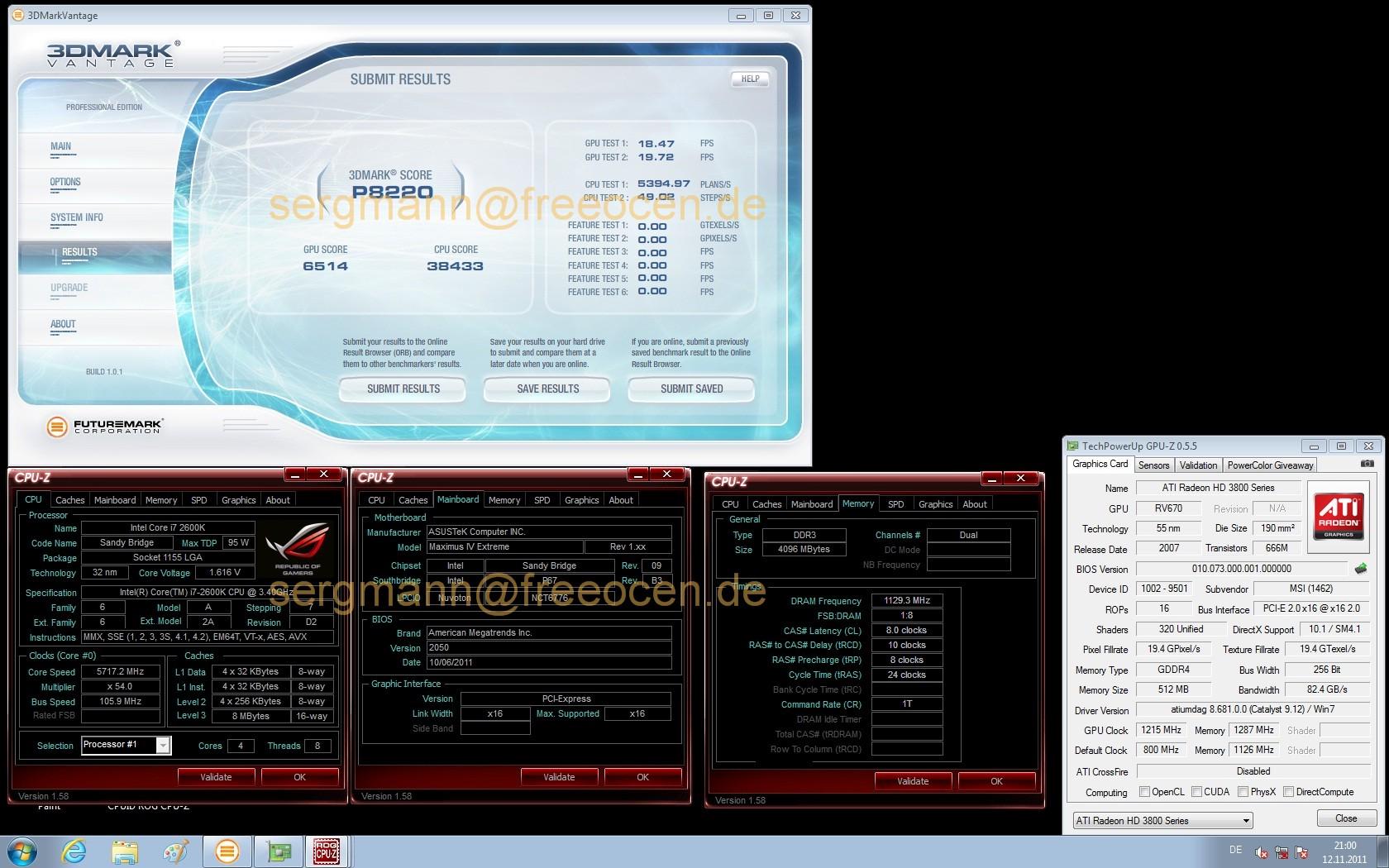Image resolution: width=1389 pixels, height=868 pixels.
Task: Switch to Sensors tab in GPU-Z
Action: coord(1153,465)
